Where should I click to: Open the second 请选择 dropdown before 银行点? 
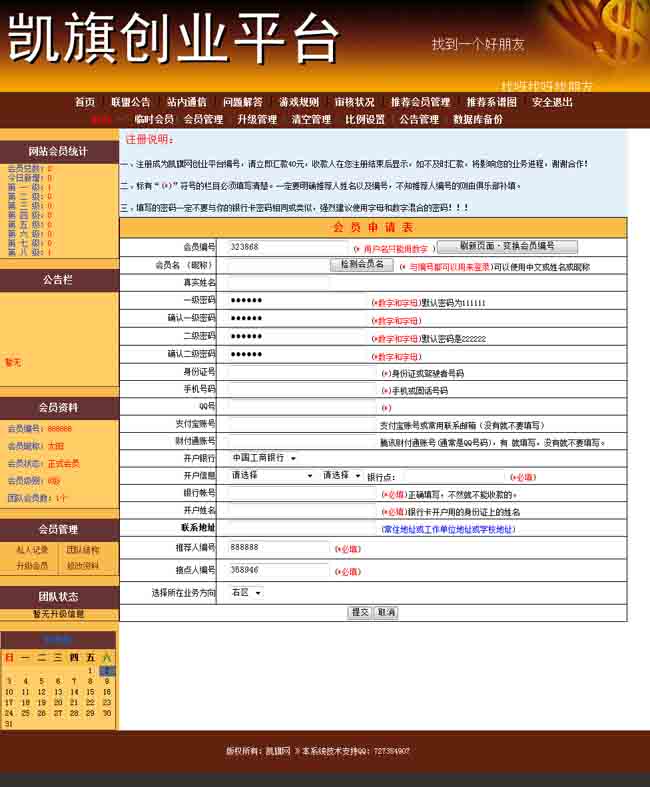click(x=342, y=476)
